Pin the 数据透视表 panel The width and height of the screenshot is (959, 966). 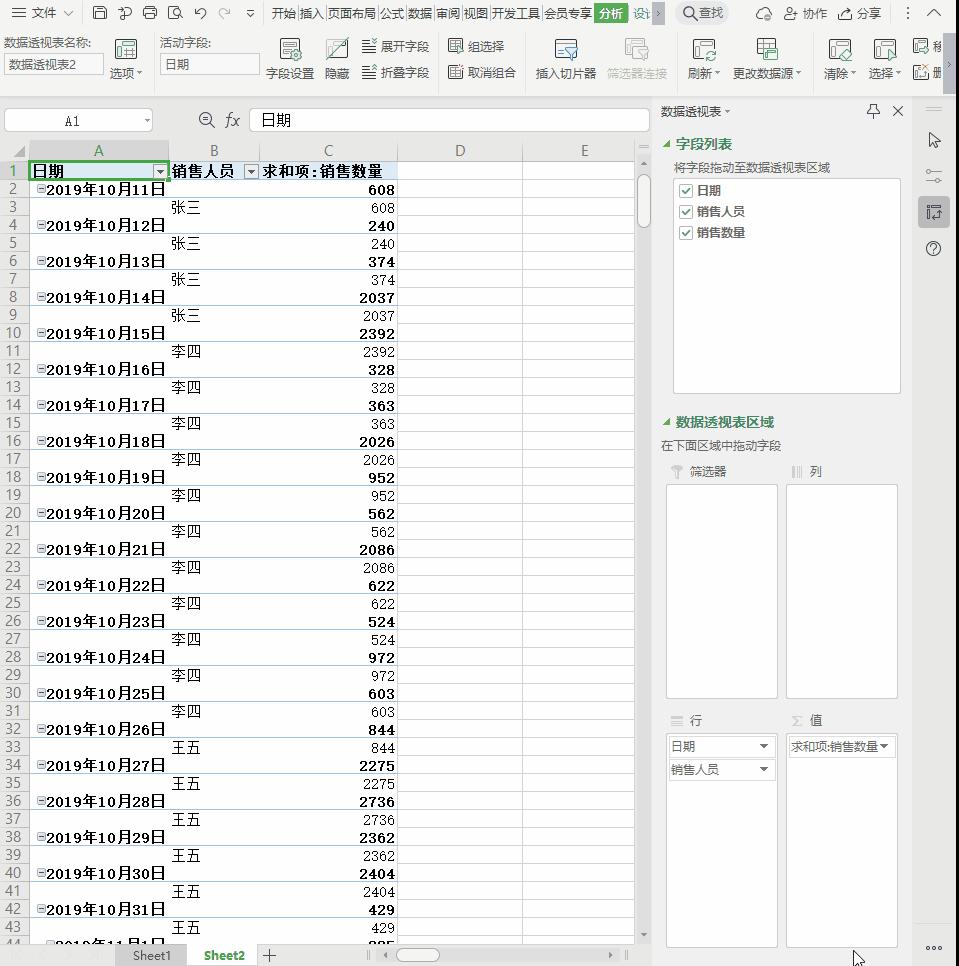[x=873, y=111]
